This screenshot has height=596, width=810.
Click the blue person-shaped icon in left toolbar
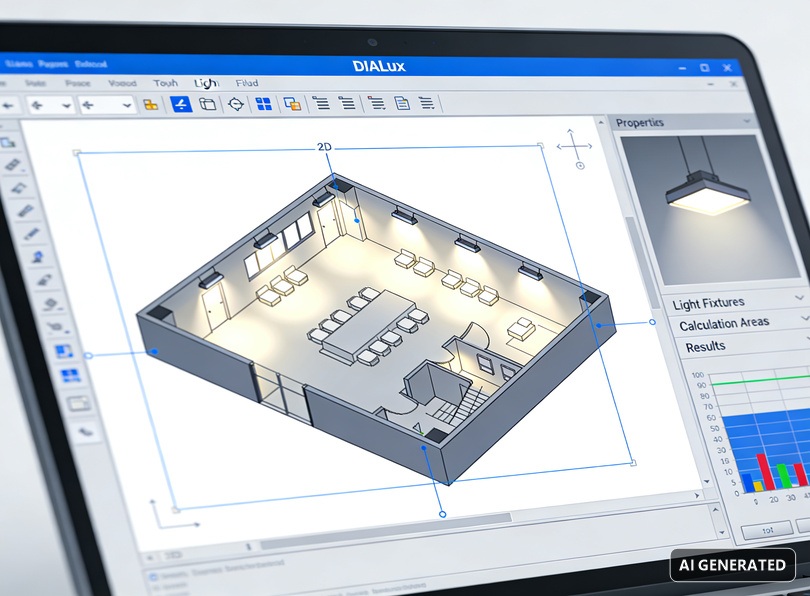(38, 257)
